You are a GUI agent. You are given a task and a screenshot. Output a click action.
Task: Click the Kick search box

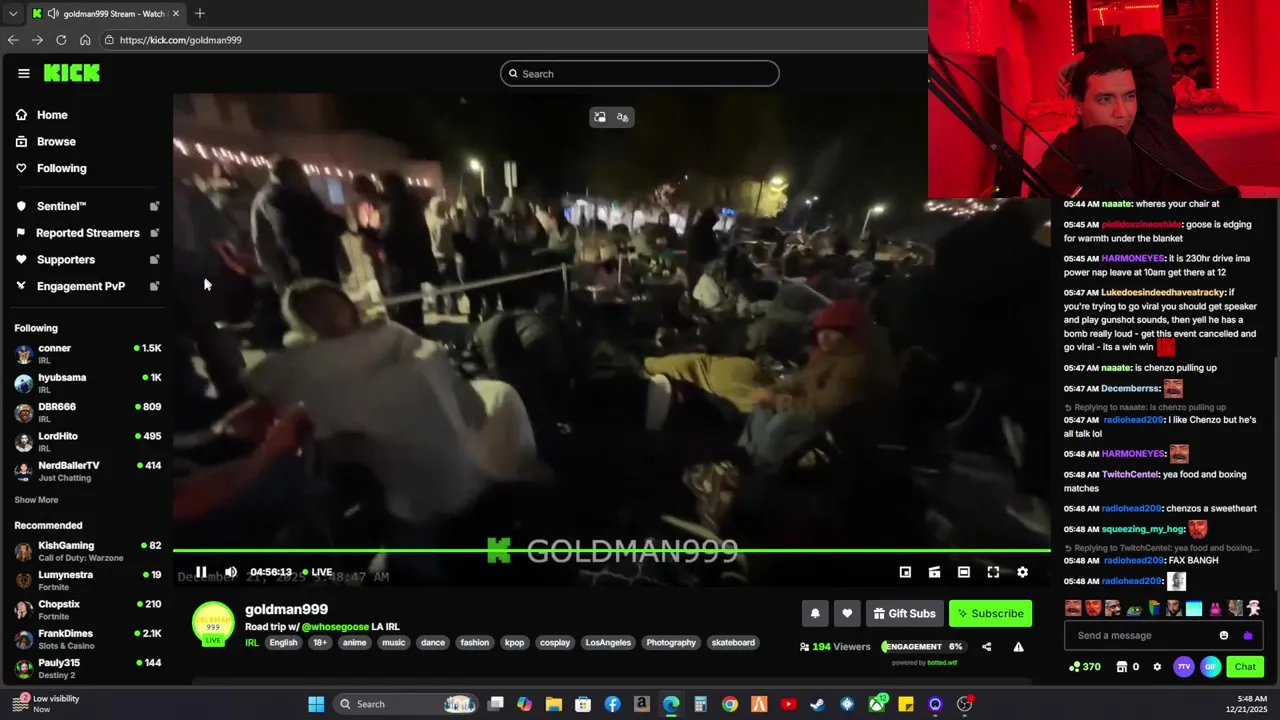[x=640, y=73]
